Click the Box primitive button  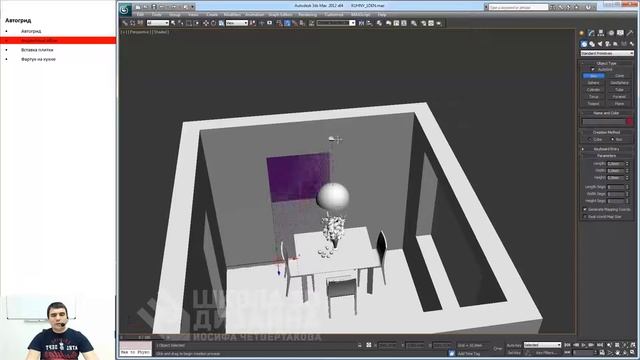pyautogui.click(x=593, y=76)
